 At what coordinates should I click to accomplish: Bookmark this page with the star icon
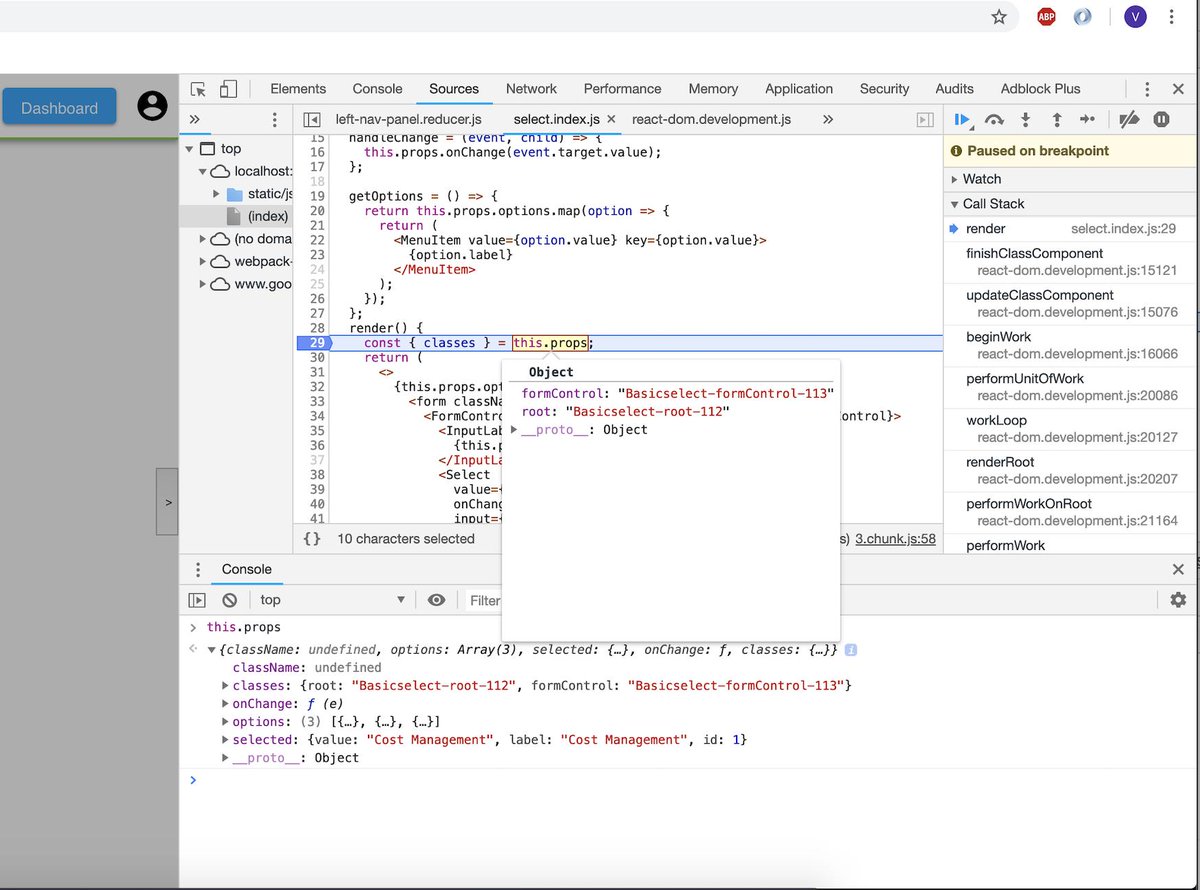pos(999,17)
